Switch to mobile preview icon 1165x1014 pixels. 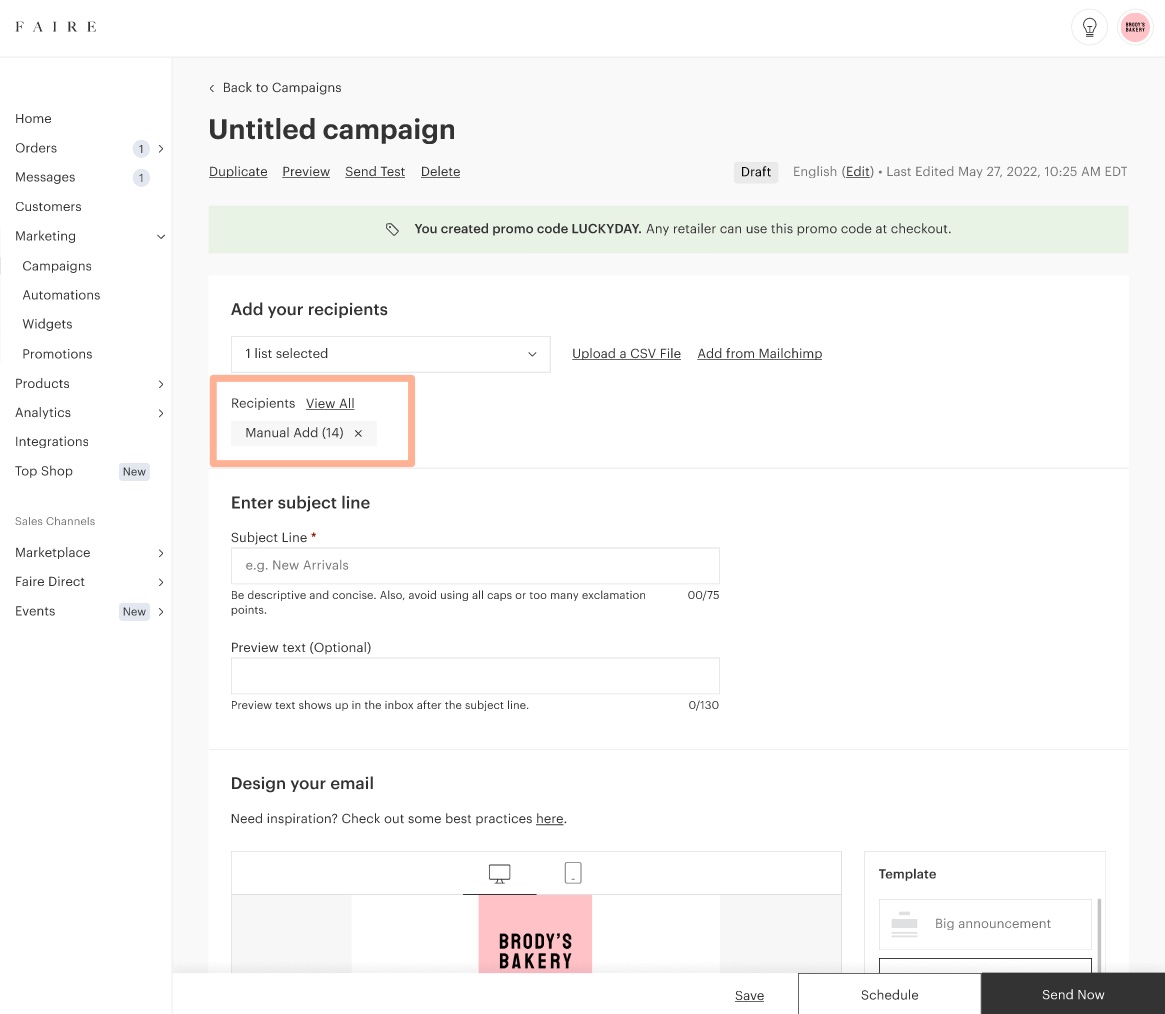click(573, 873)
